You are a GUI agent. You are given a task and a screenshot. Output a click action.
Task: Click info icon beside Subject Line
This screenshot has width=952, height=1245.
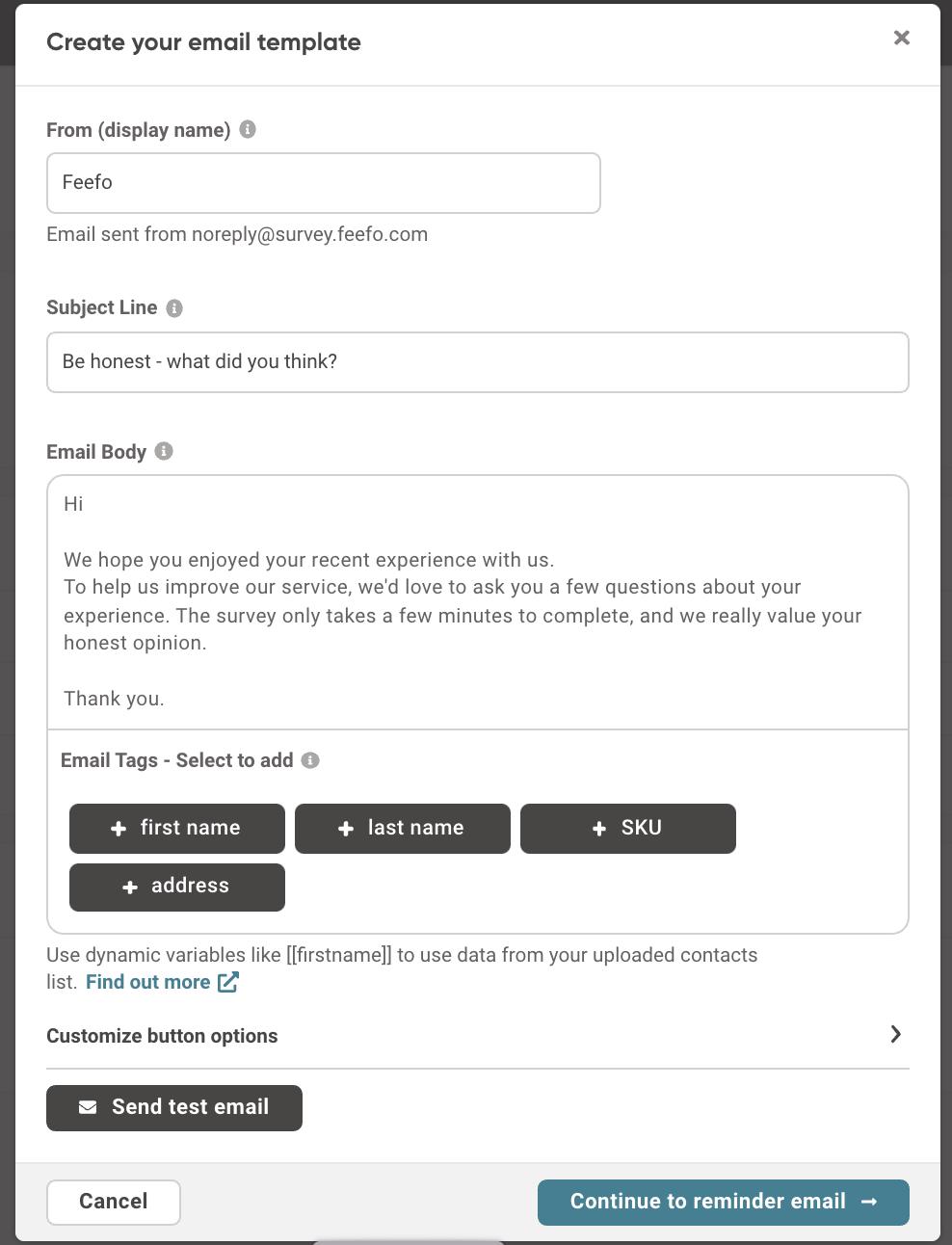tap(174, 308)
